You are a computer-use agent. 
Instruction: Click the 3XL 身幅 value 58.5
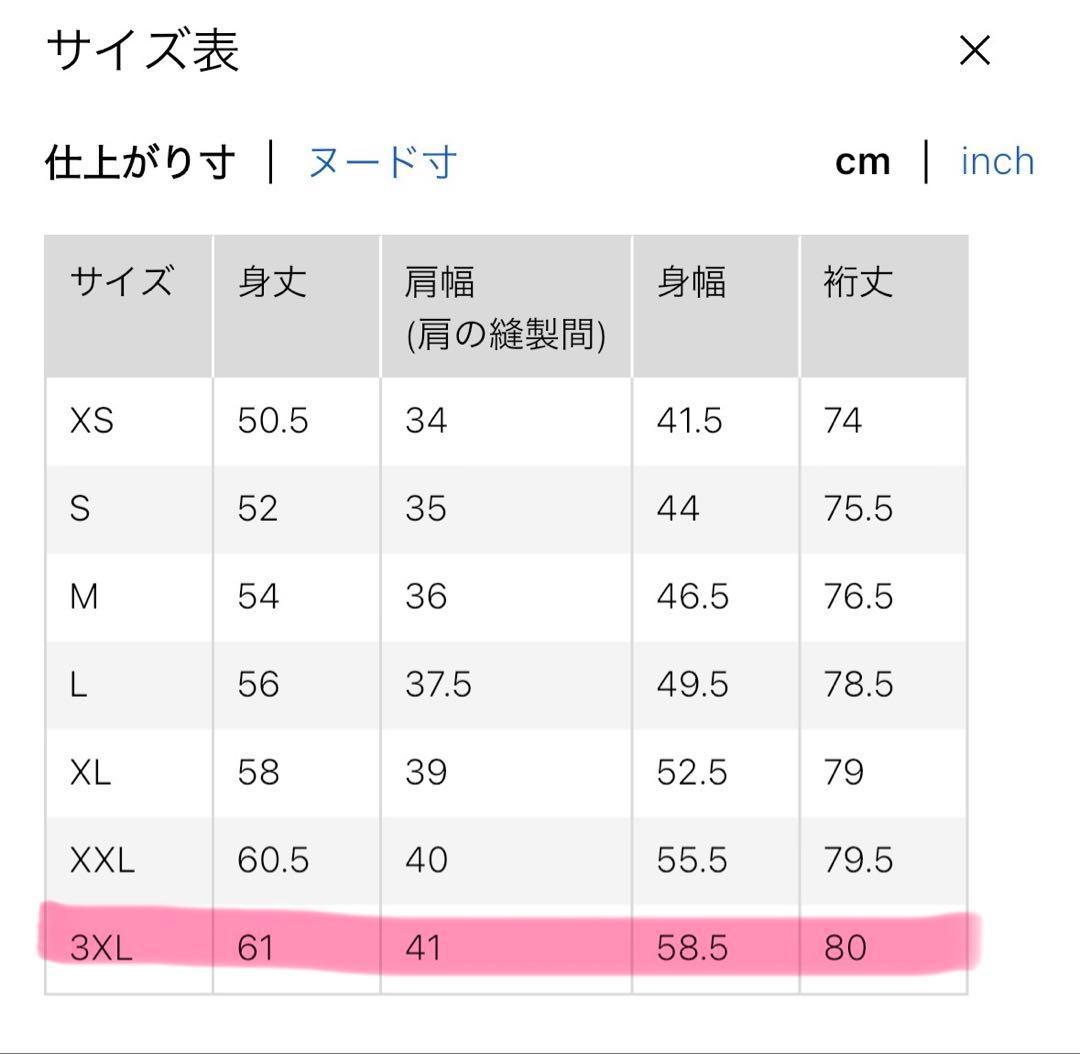tap(692, 947)
